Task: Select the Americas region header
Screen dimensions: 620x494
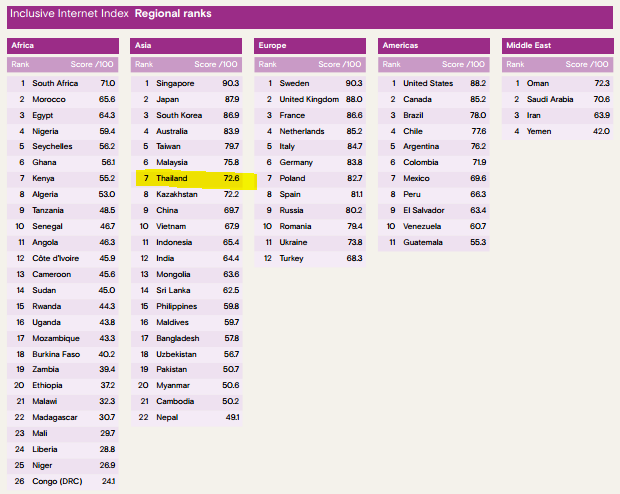Action: tap(434, 45)
